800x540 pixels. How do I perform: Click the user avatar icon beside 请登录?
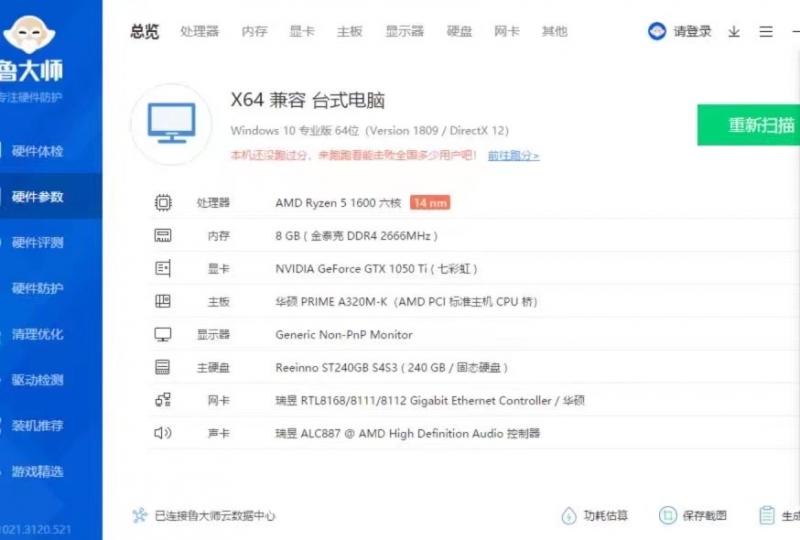pos(657,32)
